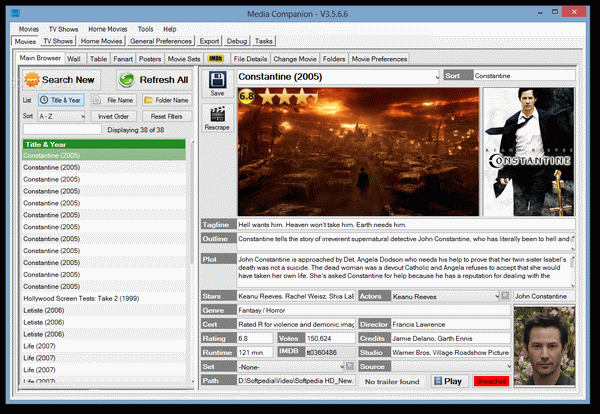Switch list mode to File Name
Viewport: 600px width, 414px height.
pos(113,100)
